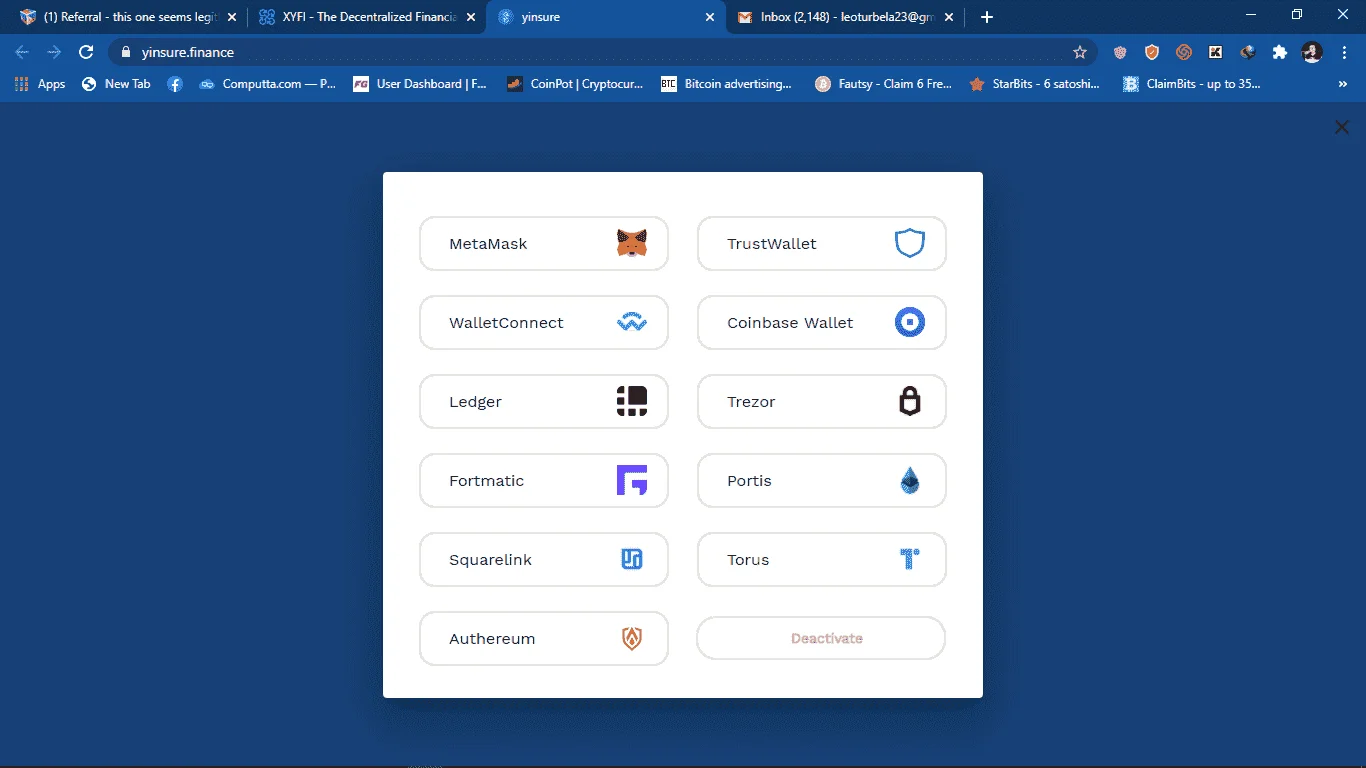The width and height of the screenshot is (1366, 768).
Task: Expand hidden bookmarks with the chevron
Action: click(1343, 84)
